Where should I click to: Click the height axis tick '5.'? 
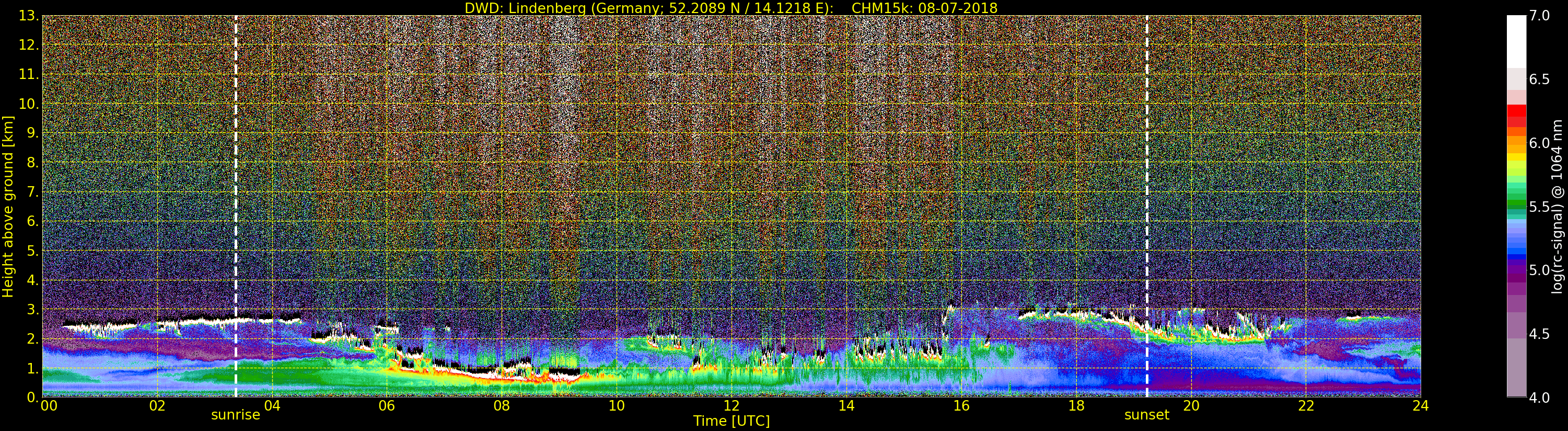[33, 251]
